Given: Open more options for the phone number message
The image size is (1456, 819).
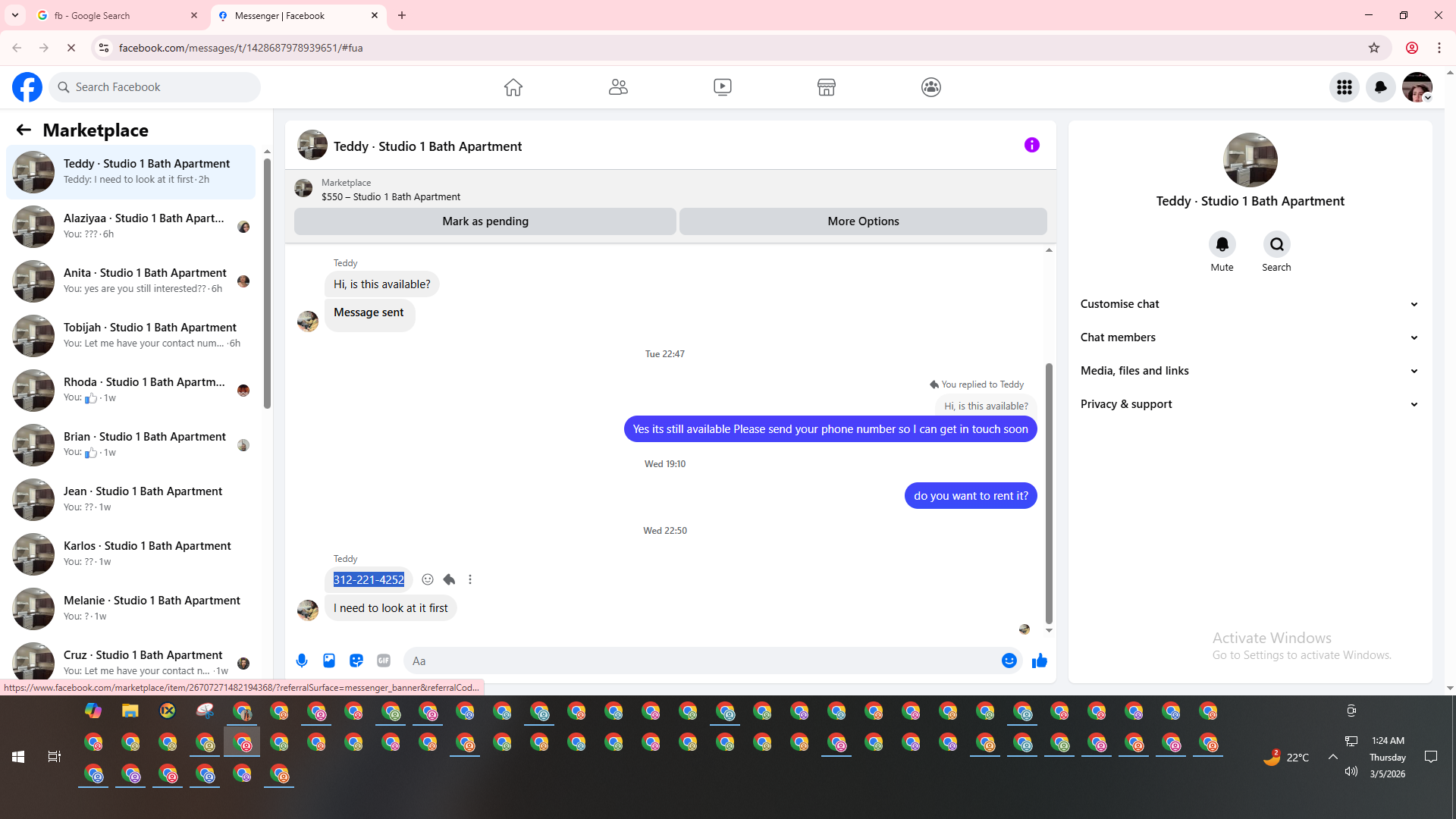Looking at the screenshot, I should (x=470, y=579).
